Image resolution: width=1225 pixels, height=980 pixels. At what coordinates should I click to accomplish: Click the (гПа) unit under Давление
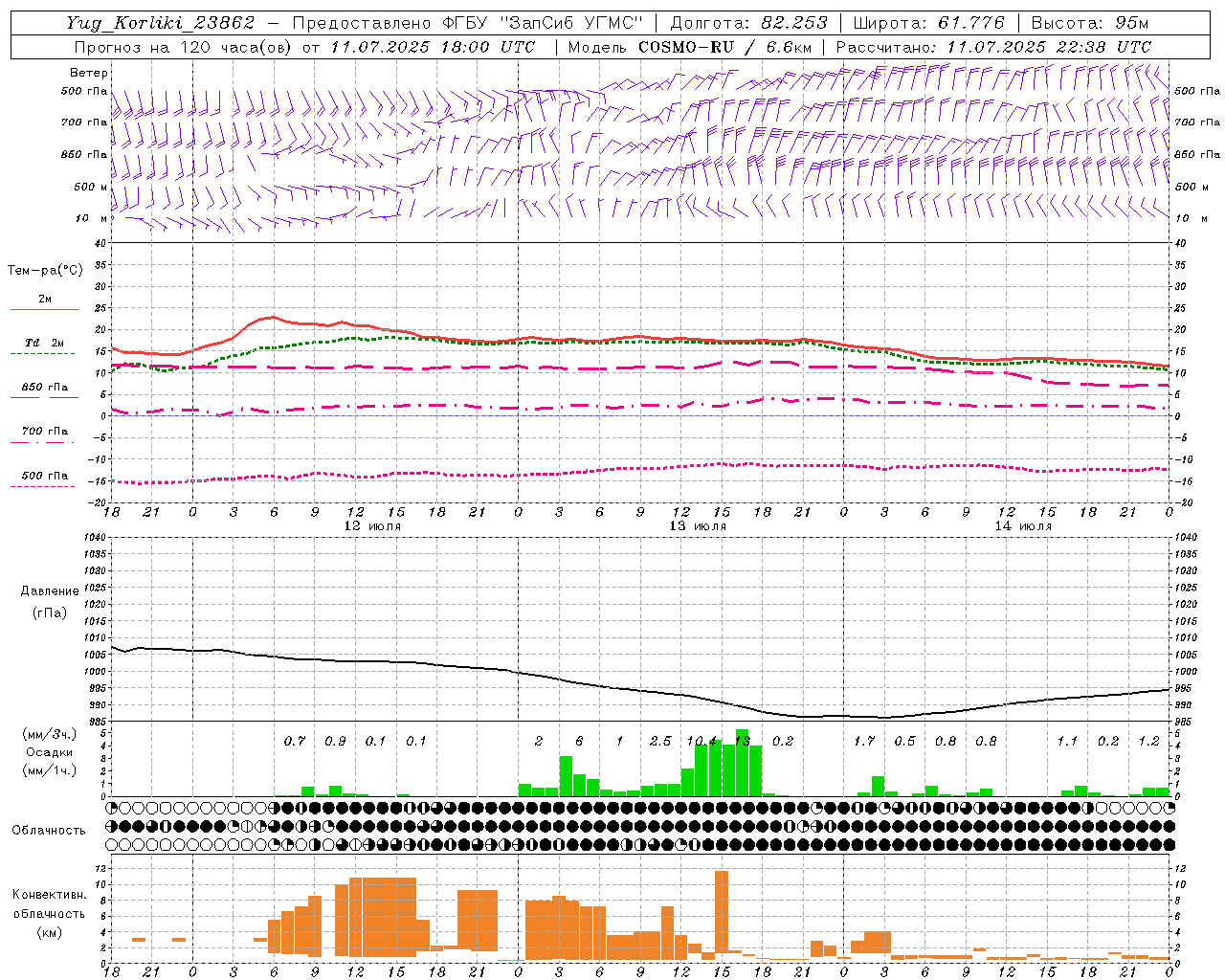[50, 612]
